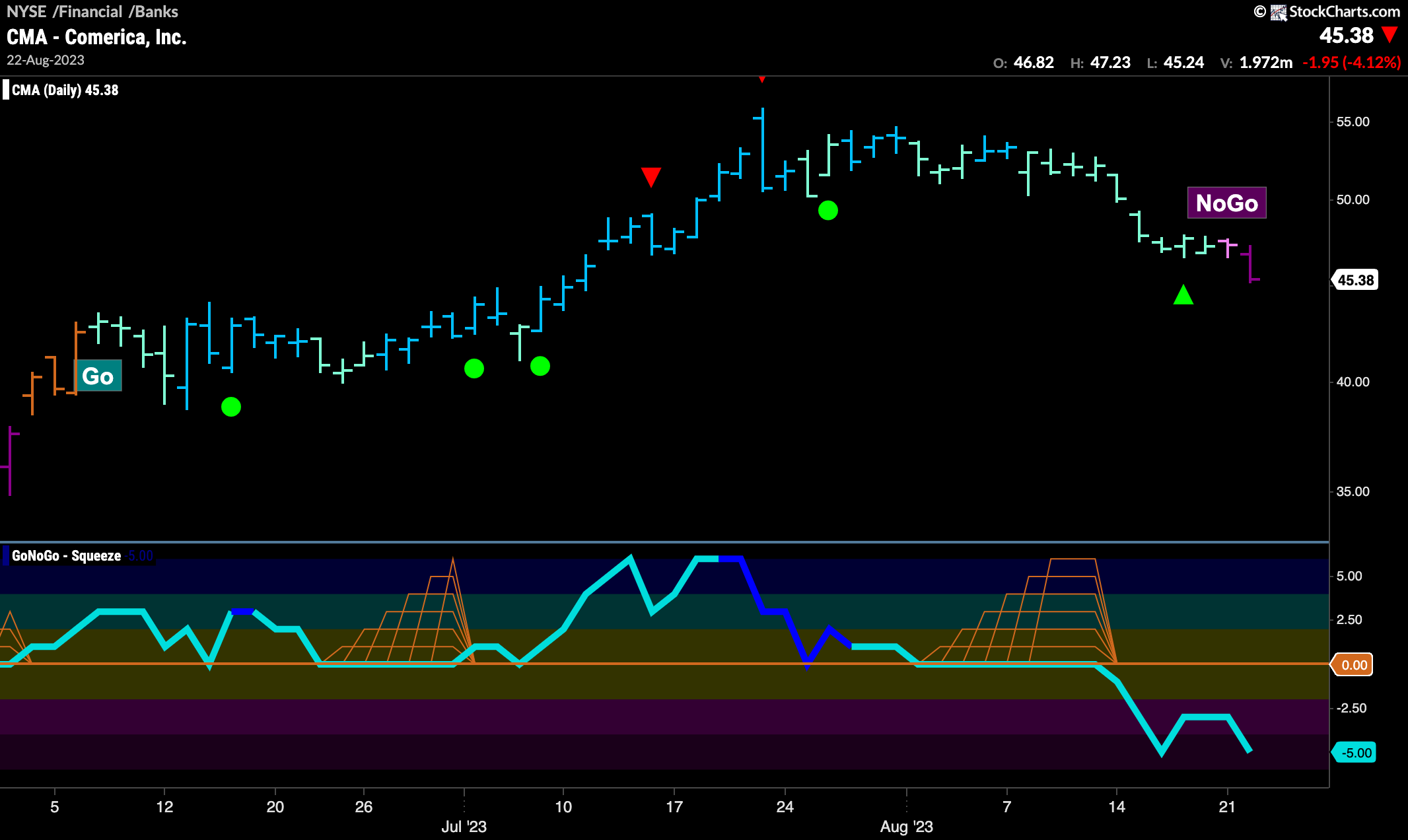Click the green circle marker near 20 June
1408x840 pixels.
click(x=231, y=407)
